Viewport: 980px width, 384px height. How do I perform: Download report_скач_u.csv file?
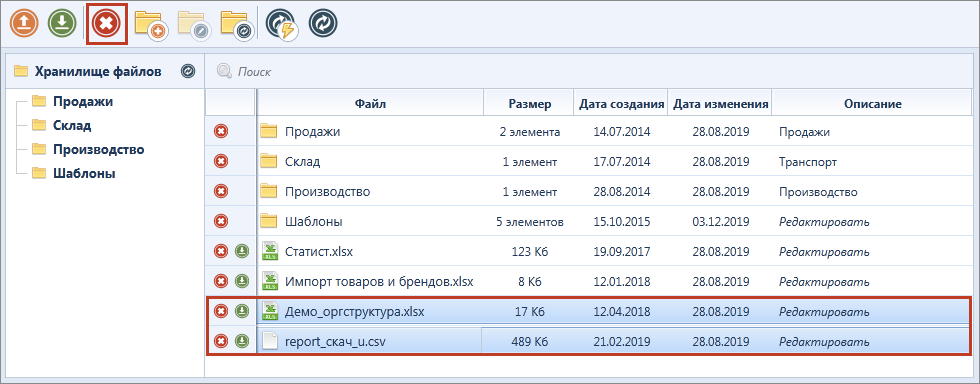pyautogui.click(x=241, y=341)
